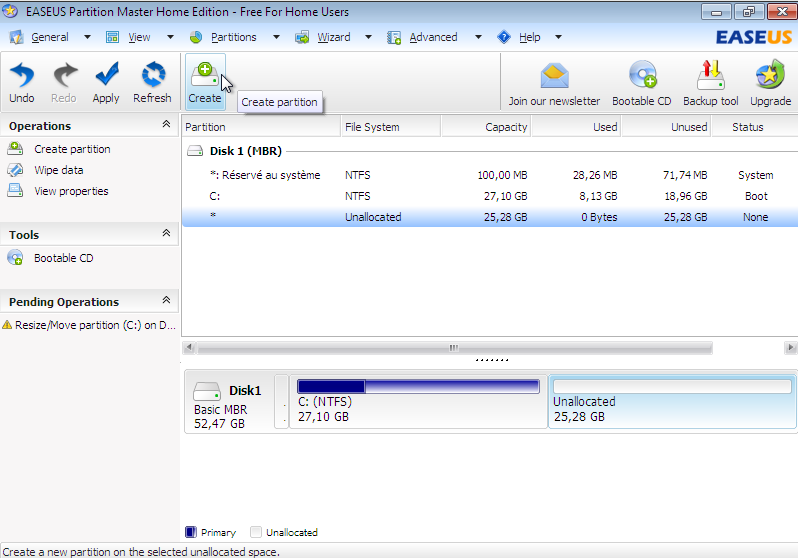Click the View menu icon
This screenshot has width=798, height=558.
tap(112, 37)
